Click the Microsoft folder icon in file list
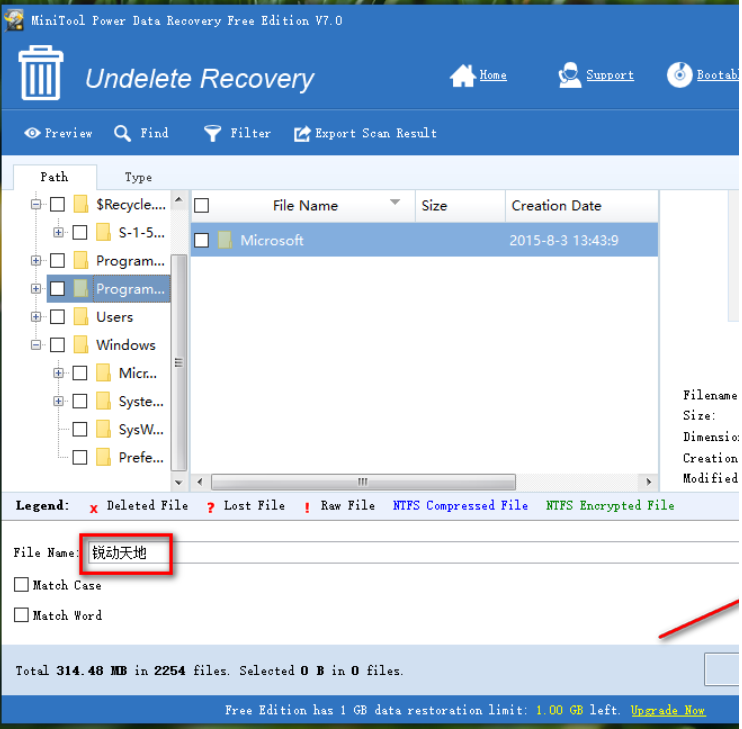742x729 pixels. [225, 240]
